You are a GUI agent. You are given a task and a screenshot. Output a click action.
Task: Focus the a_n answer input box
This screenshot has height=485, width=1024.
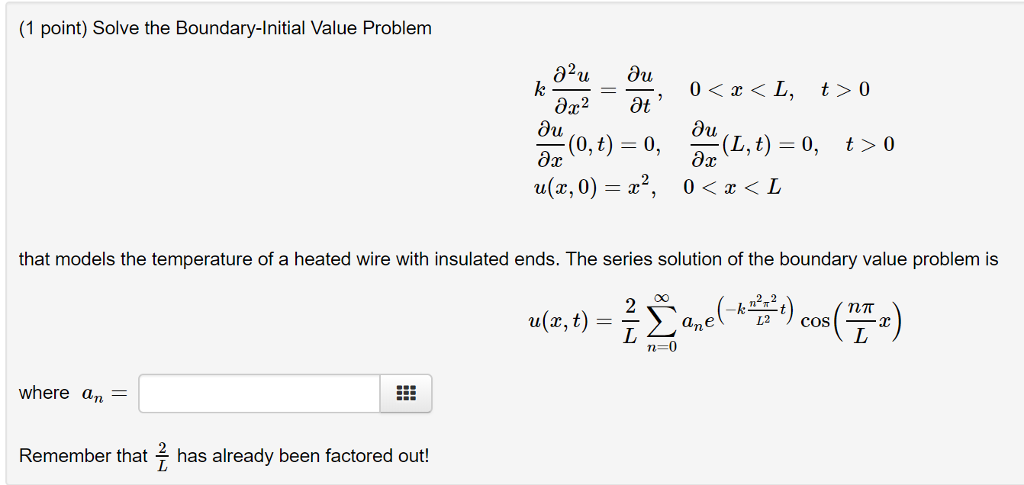[x=259, y=393]
